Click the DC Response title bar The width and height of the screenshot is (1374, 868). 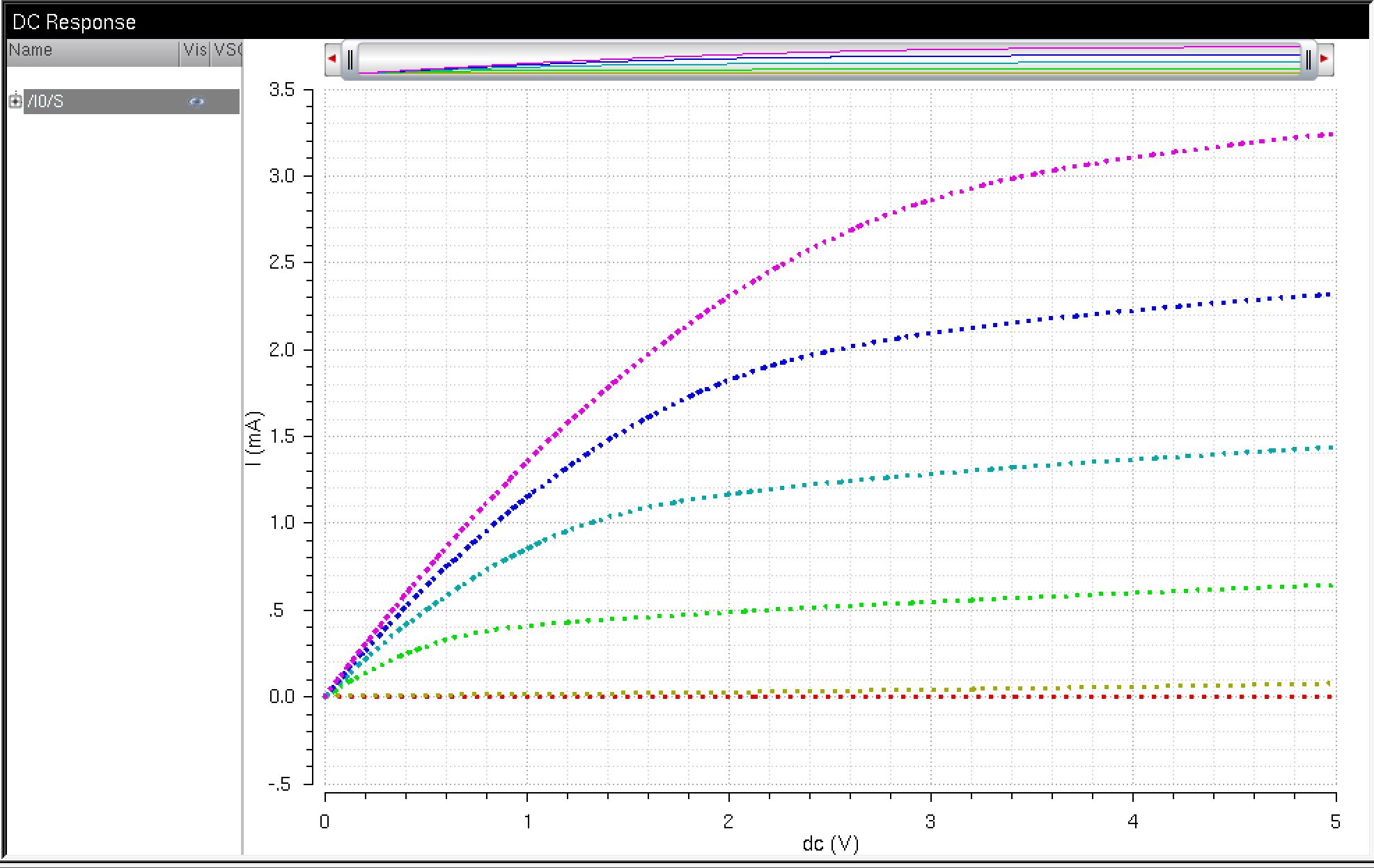click(x=687, y=22)
